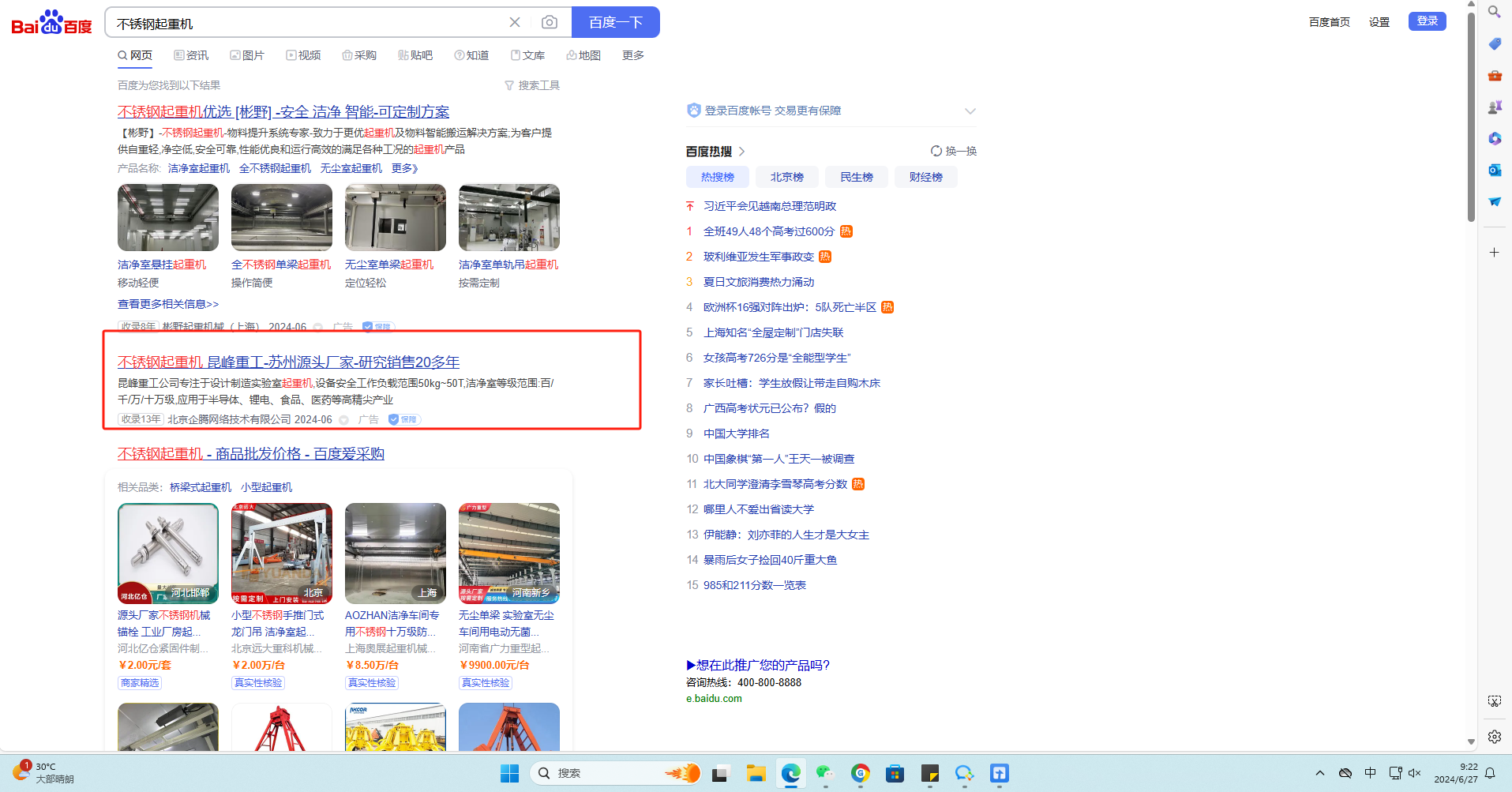
Task: Open the e.baidu.com link
Action: (x=715, y=699)
